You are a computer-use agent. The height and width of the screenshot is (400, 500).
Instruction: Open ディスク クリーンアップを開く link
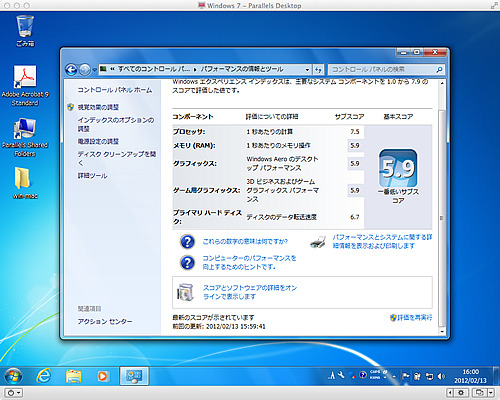117,158
